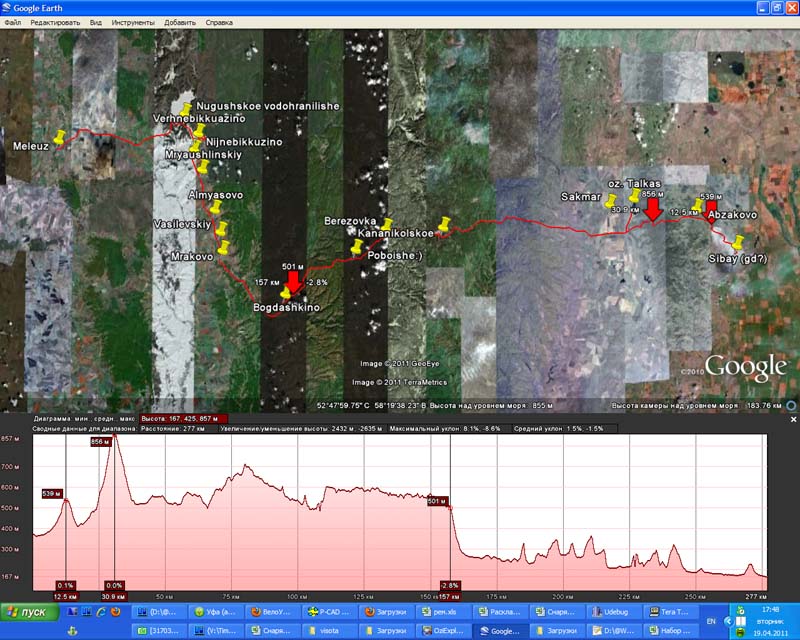Screen dimensions: 800x640
Task: Select the Poboishe placemark pushpin
Action: [357, 247]
